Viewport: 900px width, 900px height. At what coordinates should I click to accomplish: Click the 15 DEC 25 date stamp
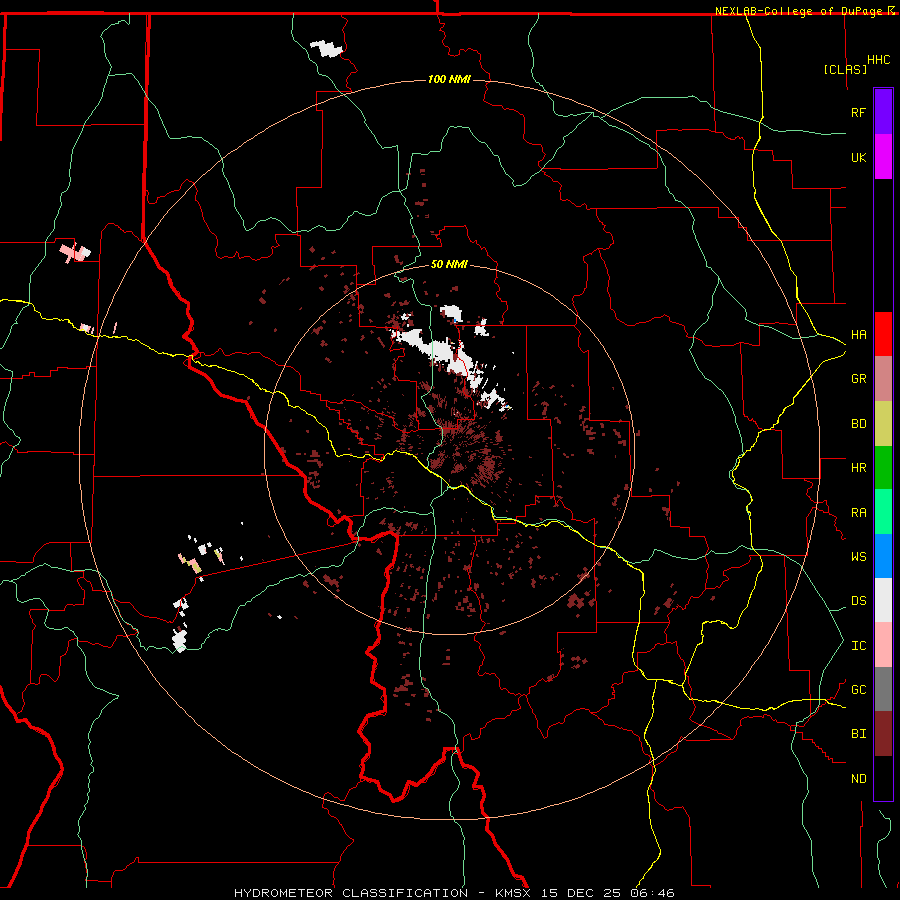coord(581,893)
